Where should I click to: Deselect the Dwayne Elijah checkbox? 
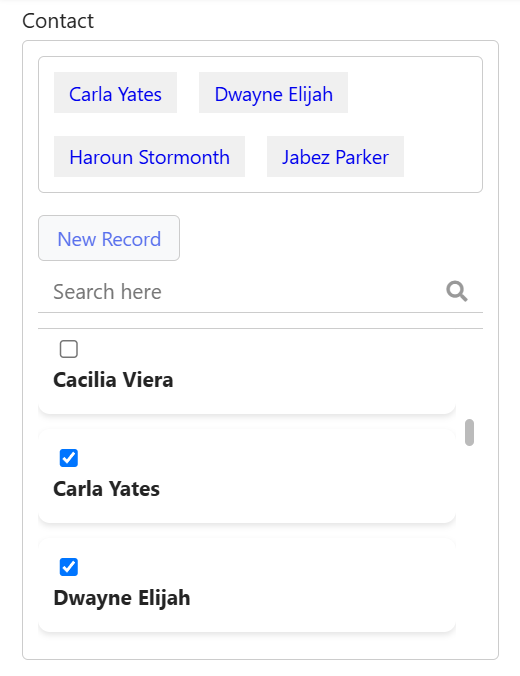click(69, 567)
